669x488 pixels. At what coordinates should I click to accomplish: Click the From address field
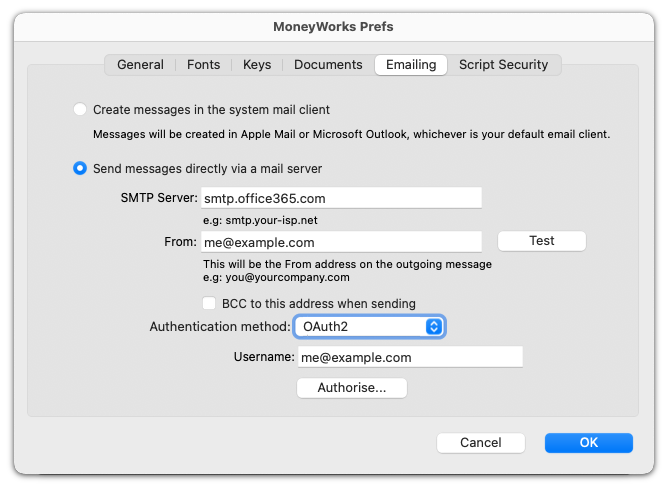(341, 242)
